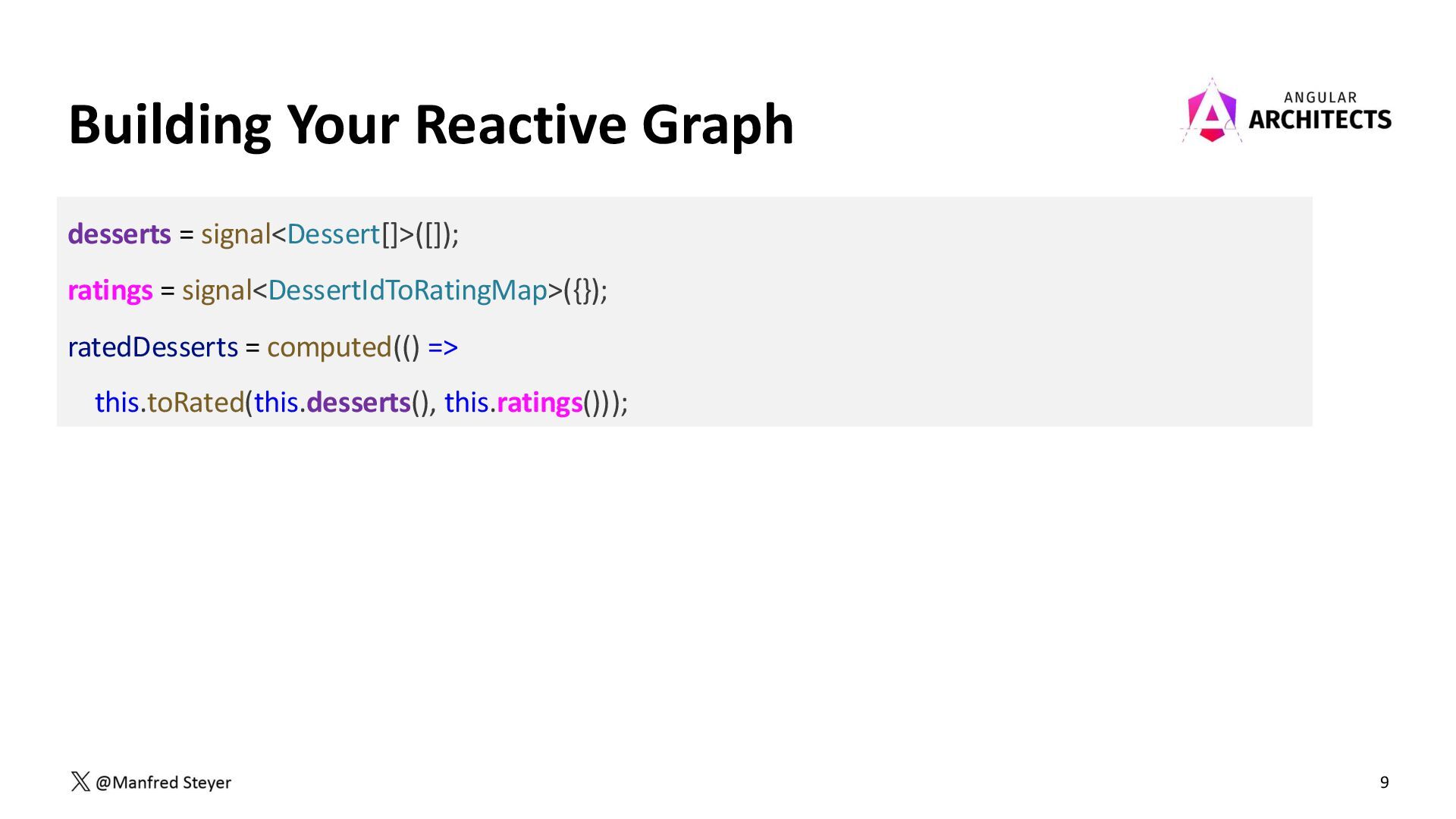Image resolution: width=1456 pixels, height=819 pixels.
Task: Click the first "this" before toRated
Action: click(117, 403)
